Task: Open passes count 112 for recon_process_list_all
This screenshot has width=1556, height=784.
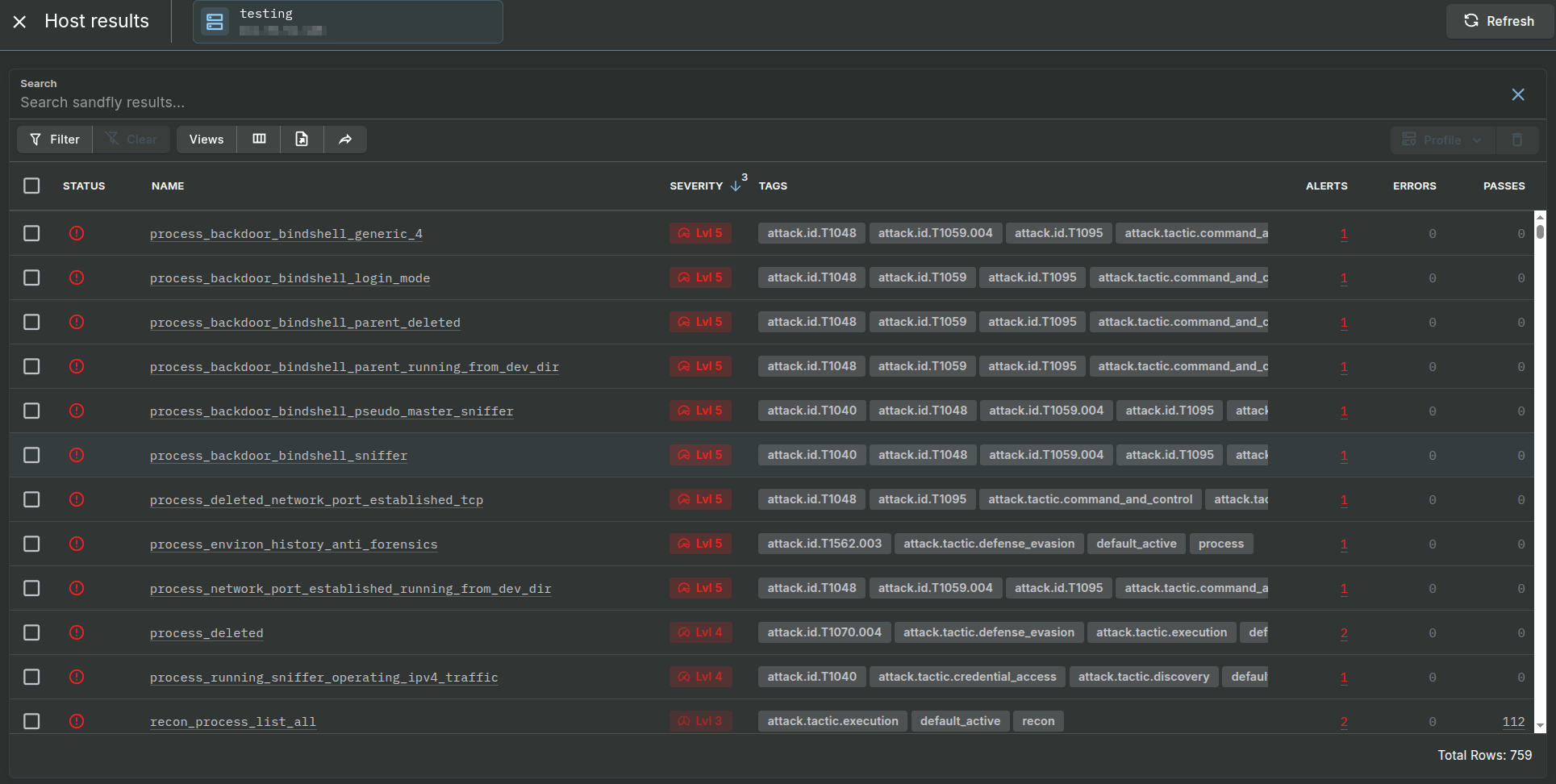Action: (1513, 722)
